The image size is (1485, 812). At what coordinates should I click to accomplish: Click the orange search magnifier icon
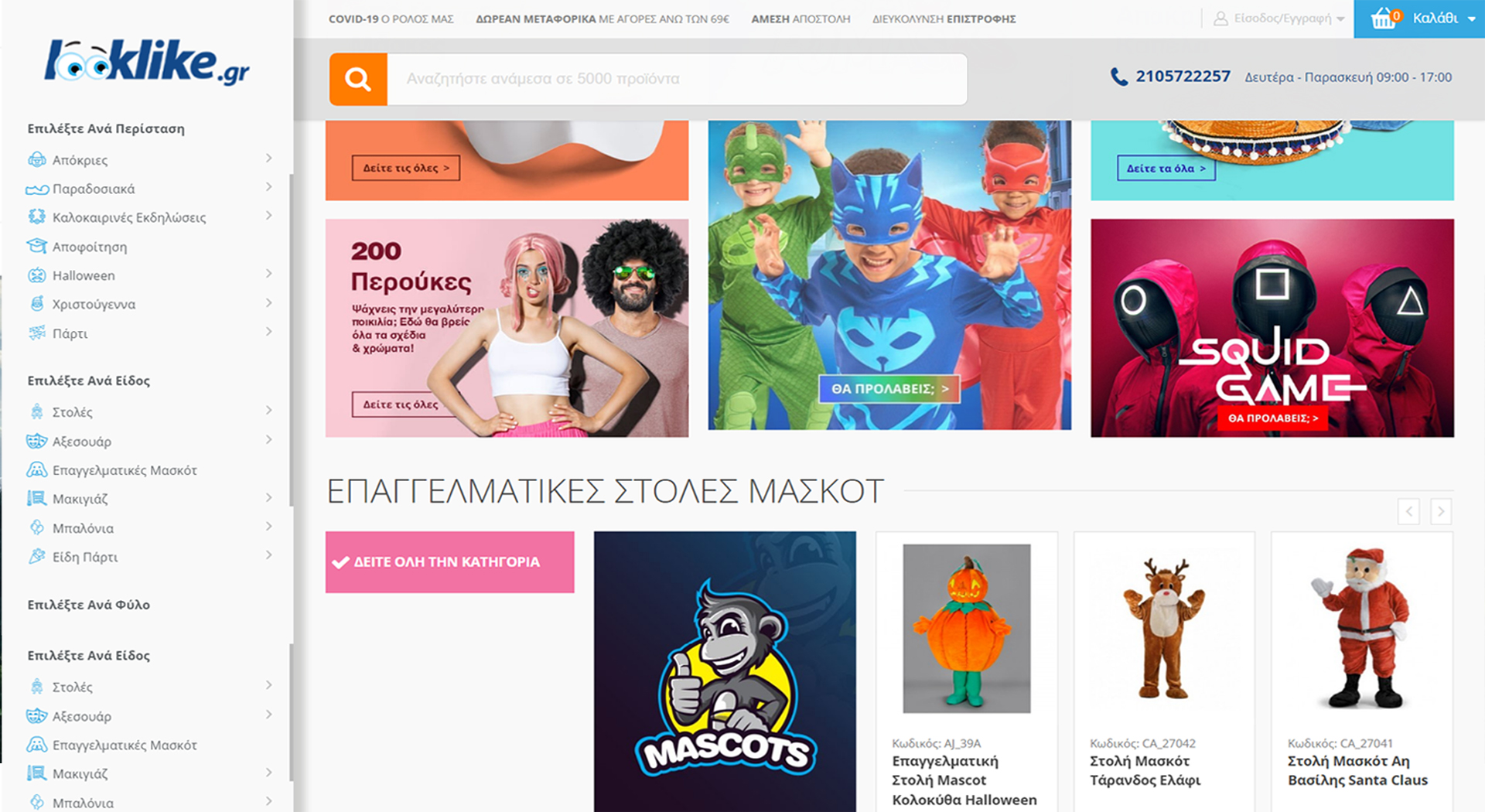[x=358, y=79]
